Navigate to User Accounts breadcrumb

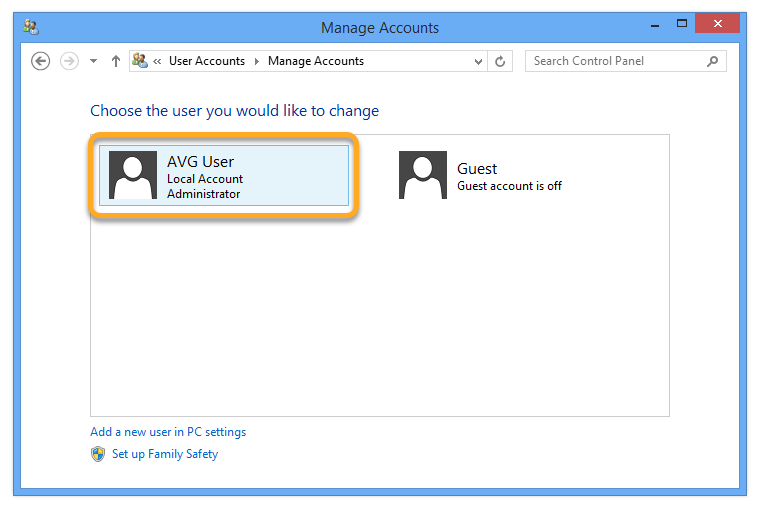[206, 61]
